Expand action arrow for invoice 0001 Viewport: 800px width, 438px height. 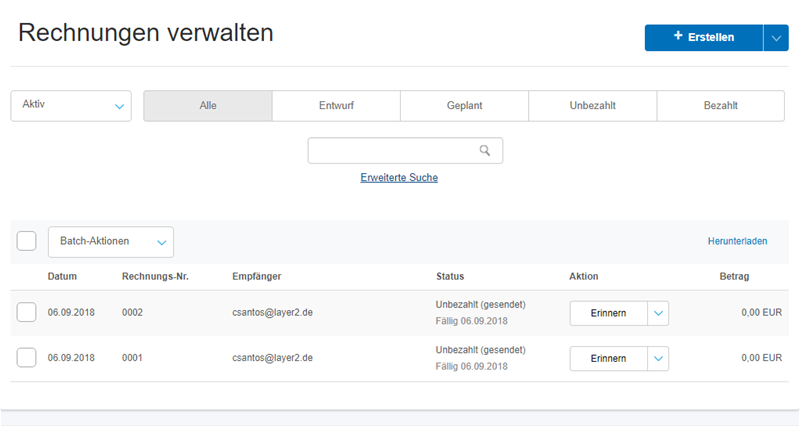pyautogui.click(x=658, y=358)
